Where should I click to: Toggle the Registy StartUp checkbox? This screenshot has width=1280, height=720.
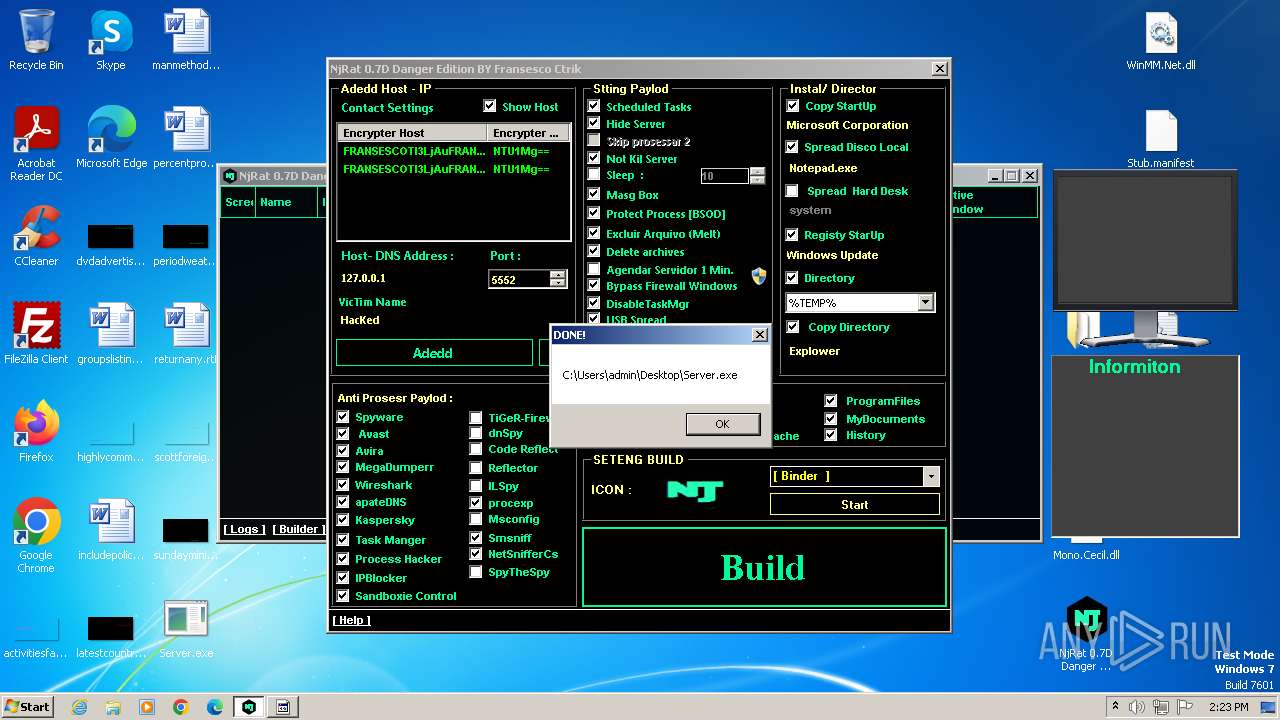point(793,235)
